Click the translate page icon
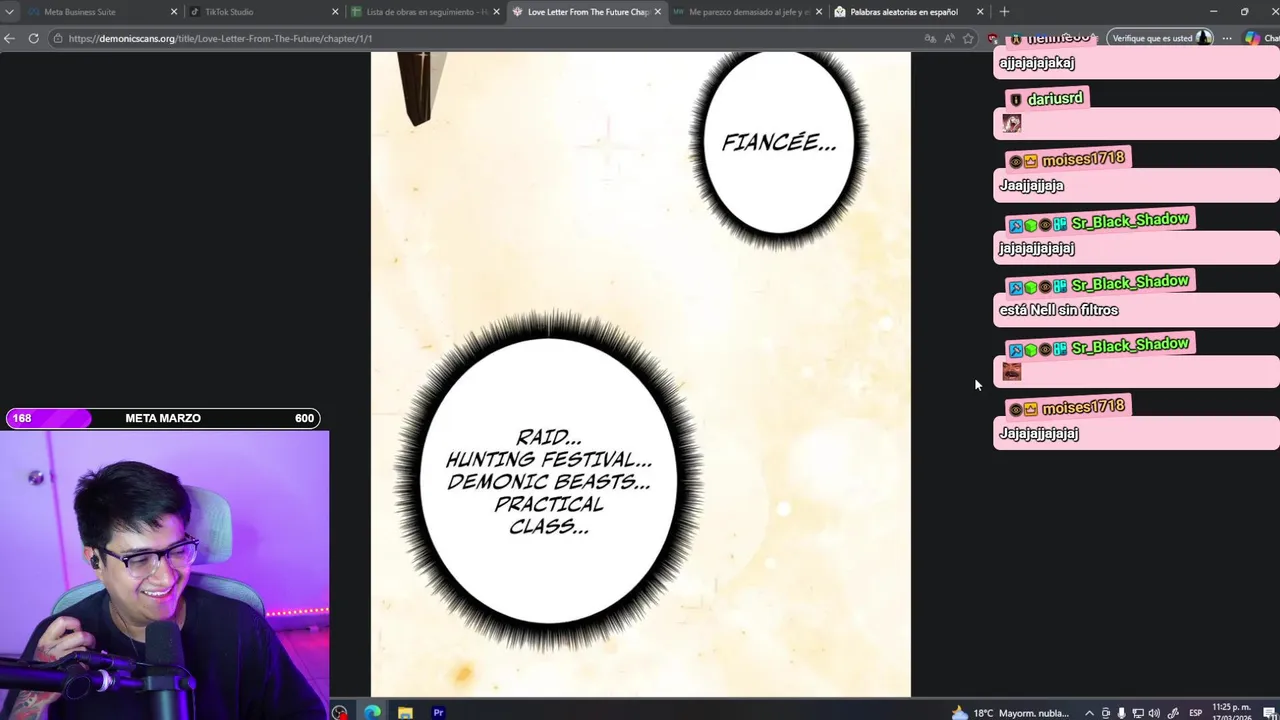 [930, 38]
